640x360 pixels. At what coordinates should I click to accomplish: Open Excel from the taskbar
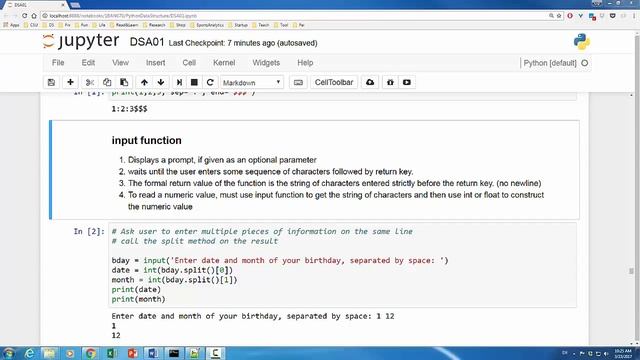click(x=111, y=353)
